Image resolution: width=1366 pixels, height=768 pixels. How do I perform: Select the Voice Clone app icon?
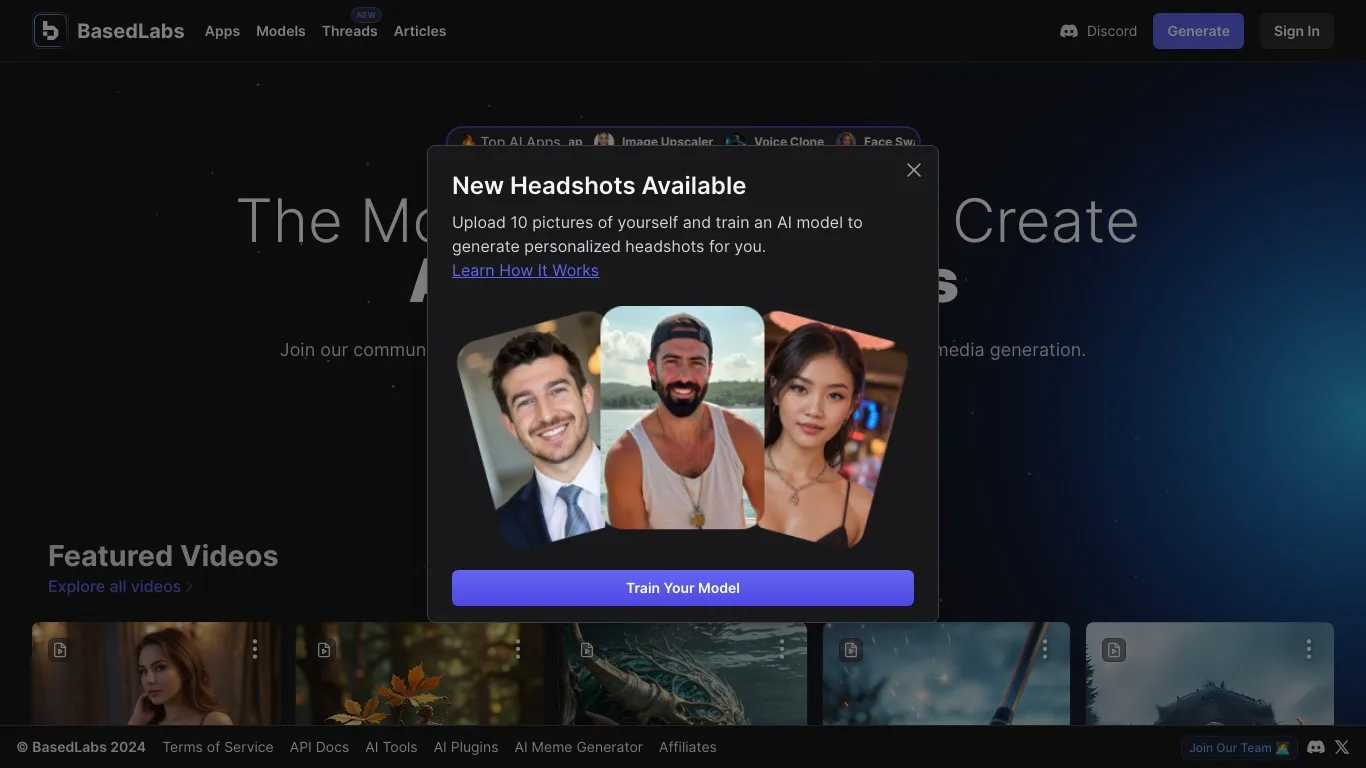pos(735,141)
